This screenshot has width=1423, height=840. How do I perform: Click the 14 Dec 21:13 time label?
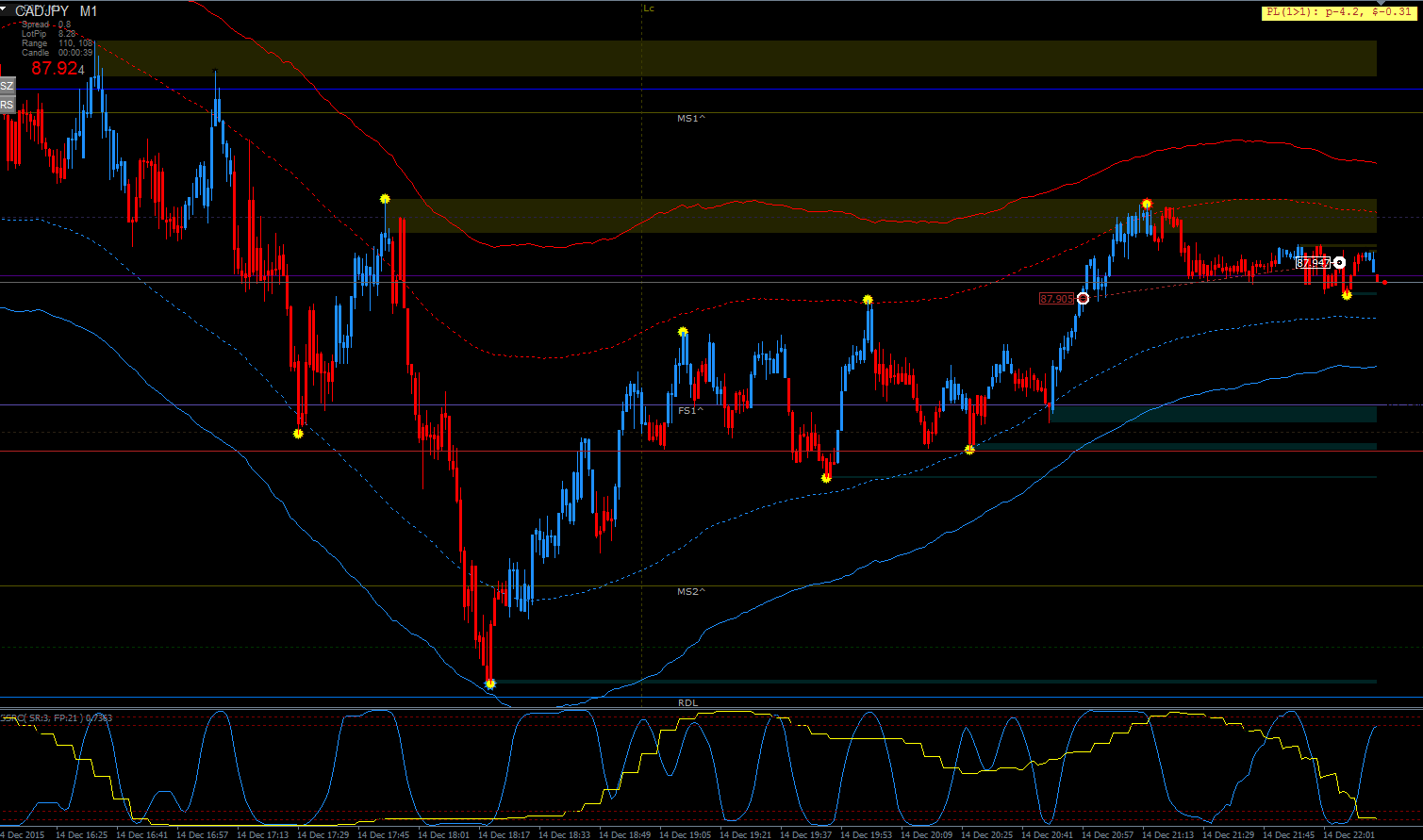pos(1168,834)
